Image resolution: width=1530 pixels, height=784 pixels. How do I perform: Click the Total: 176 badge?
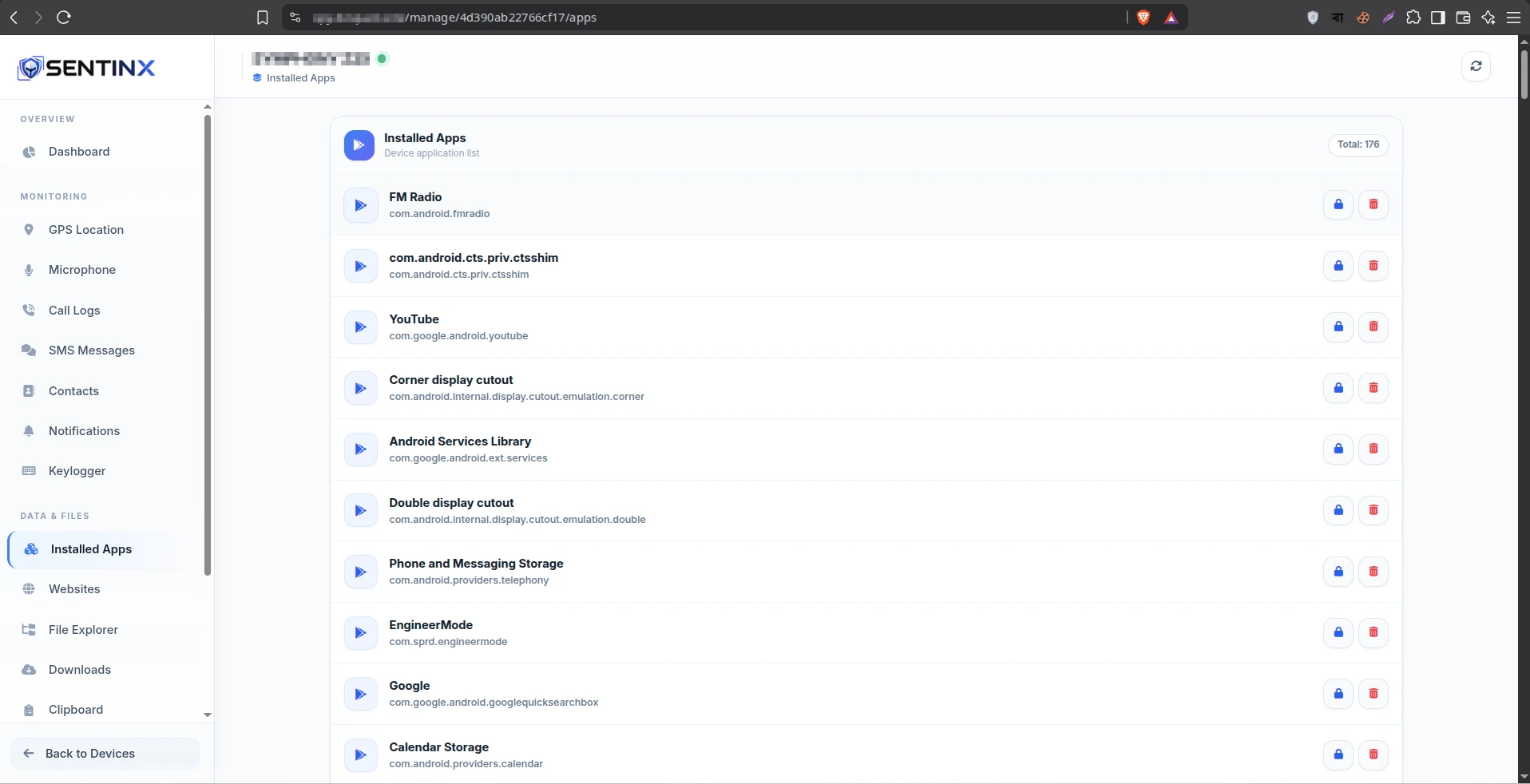pyautogui.click(x=1358, y=145)
